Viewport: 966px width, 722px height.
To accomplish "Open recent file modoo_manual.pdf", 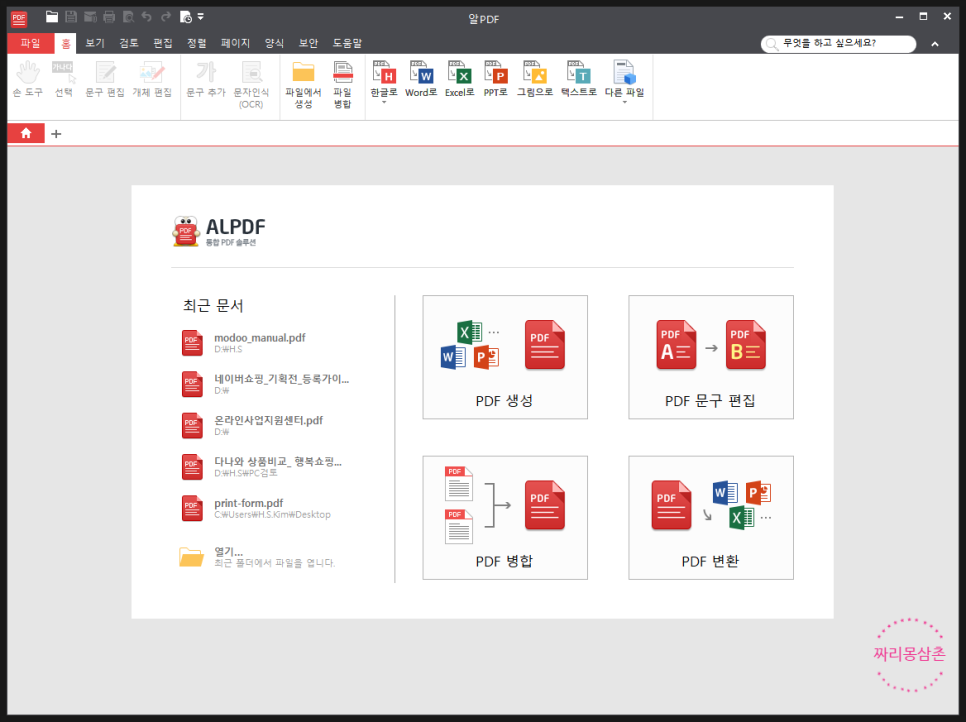I will pos(244,343).
